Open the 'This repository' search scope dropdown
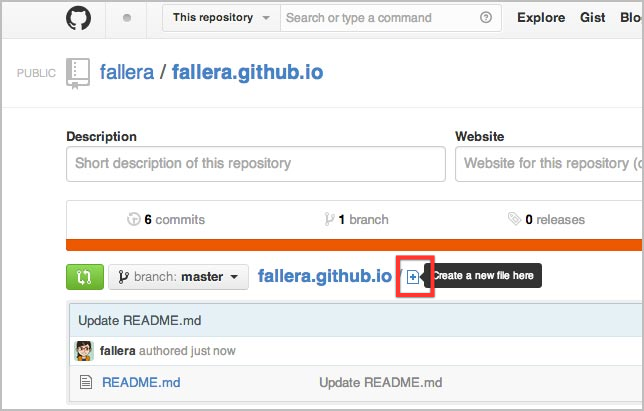The width and height of the screenshot is (644, 411). 221,18
